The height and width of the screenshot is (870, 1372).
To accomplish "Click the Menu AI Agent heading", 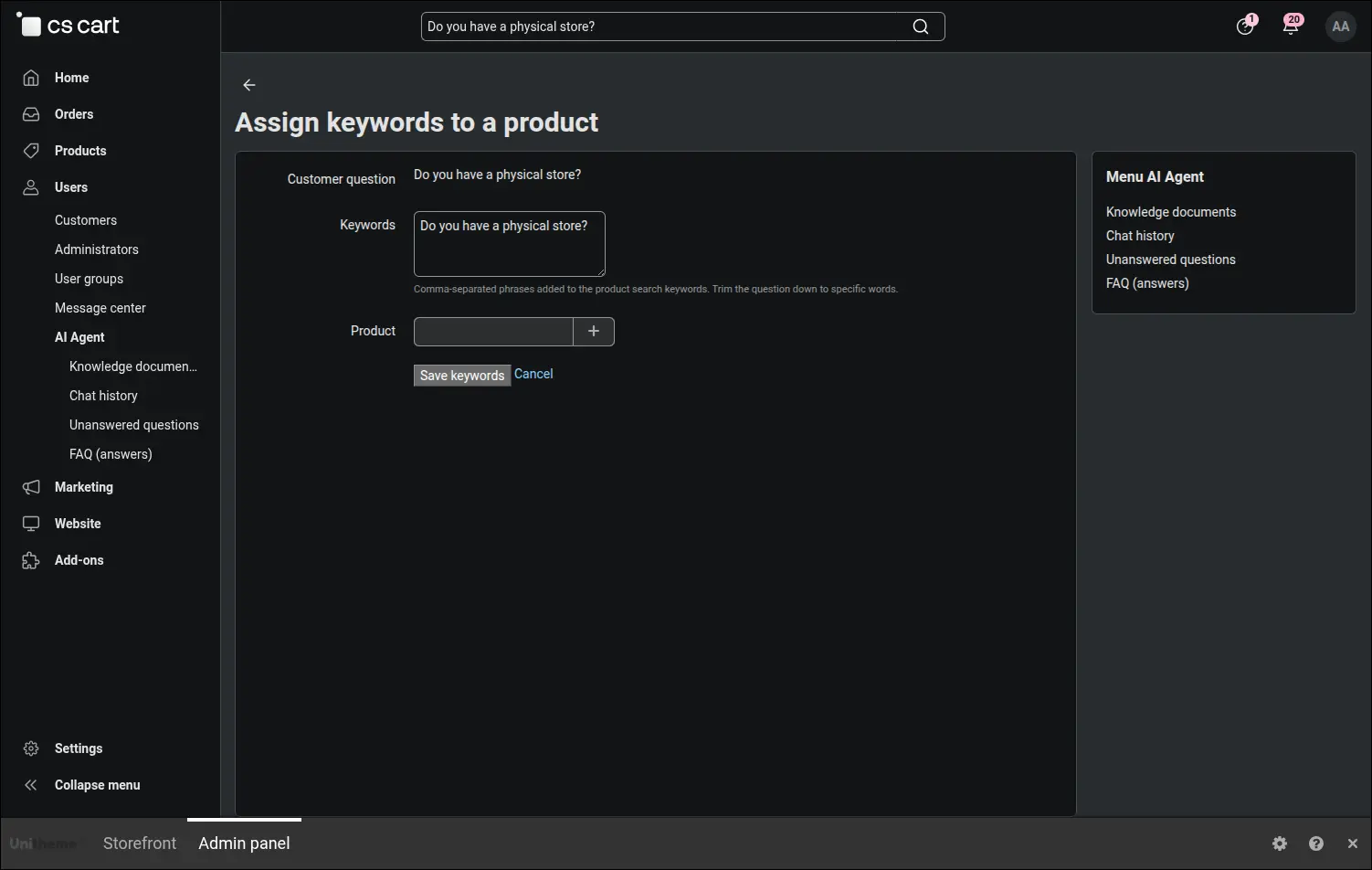I will (x=1155, y=176).
